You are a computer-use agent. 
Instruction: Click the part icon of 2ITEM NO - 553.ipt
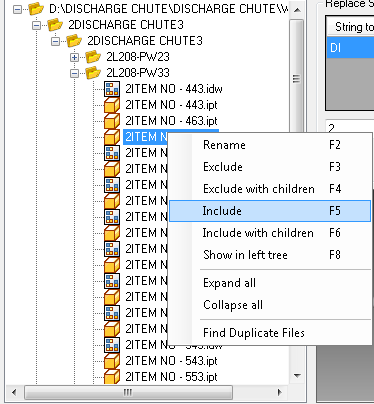112,377
